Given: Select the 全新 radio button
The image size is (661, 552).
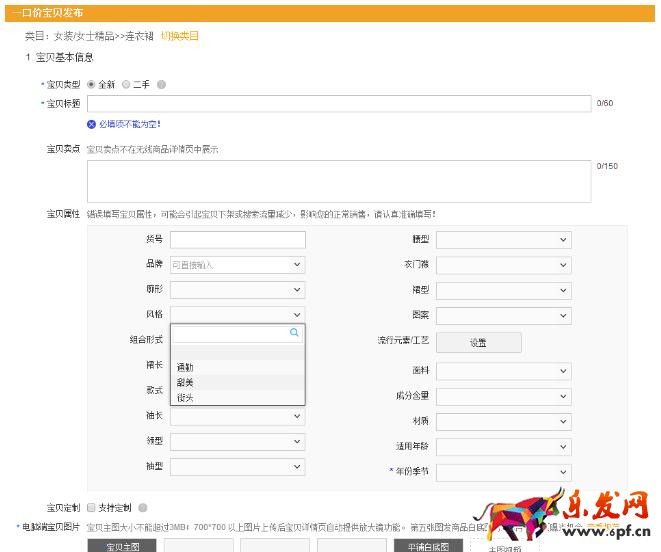Looking at the screenshot, I should click(x=91, y=85).
